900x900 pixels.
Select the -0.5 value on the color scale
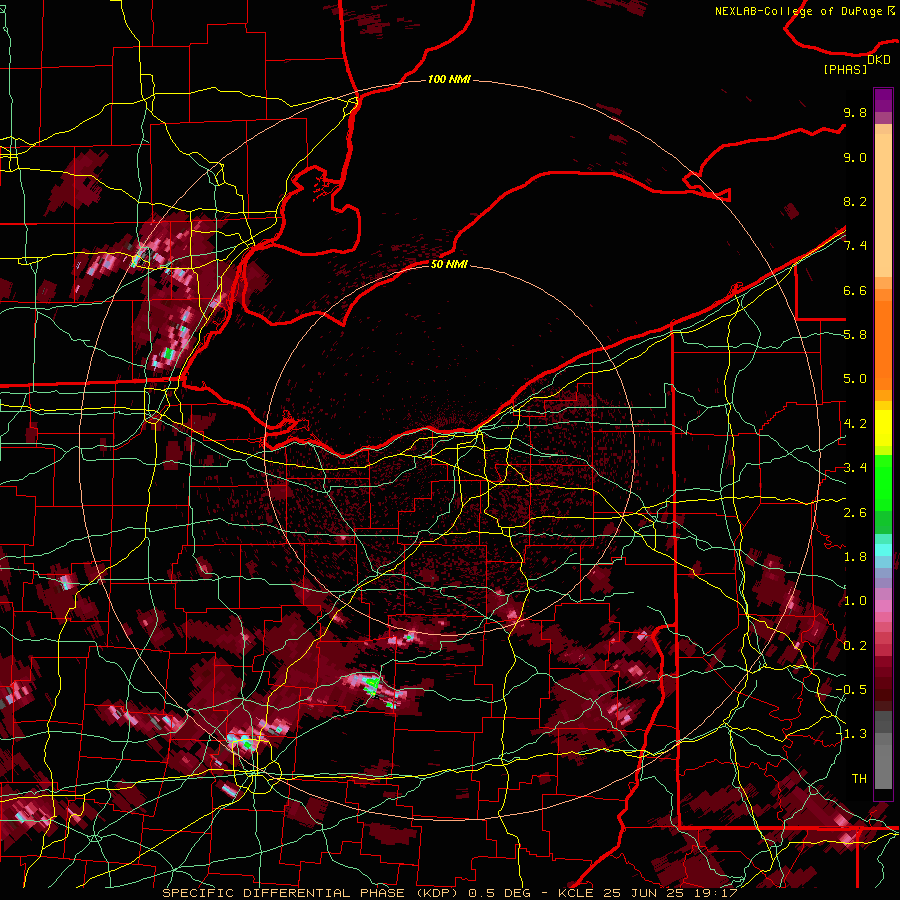click(x=851, y=690)
